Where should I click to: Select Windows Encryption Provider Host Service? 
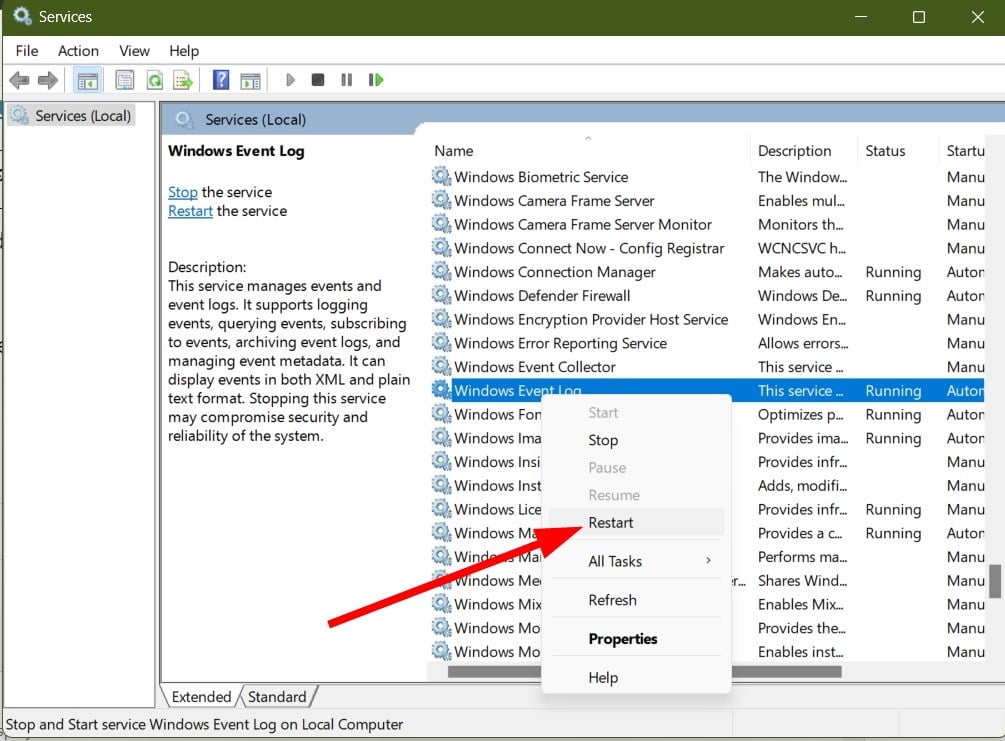(x=591, y=319)
